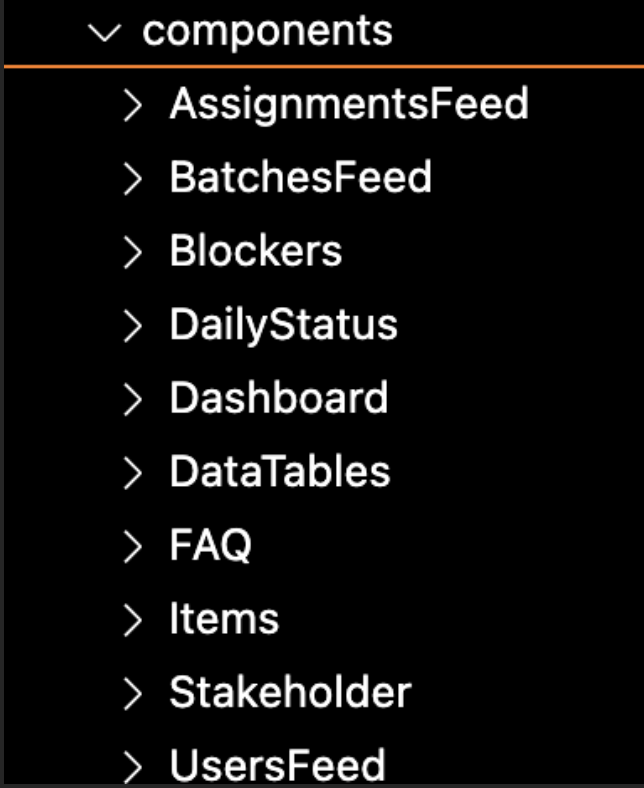This screenshot has width=644, height=788.
Task: Open the Dashboard folder entry
Action: point(278,398)
